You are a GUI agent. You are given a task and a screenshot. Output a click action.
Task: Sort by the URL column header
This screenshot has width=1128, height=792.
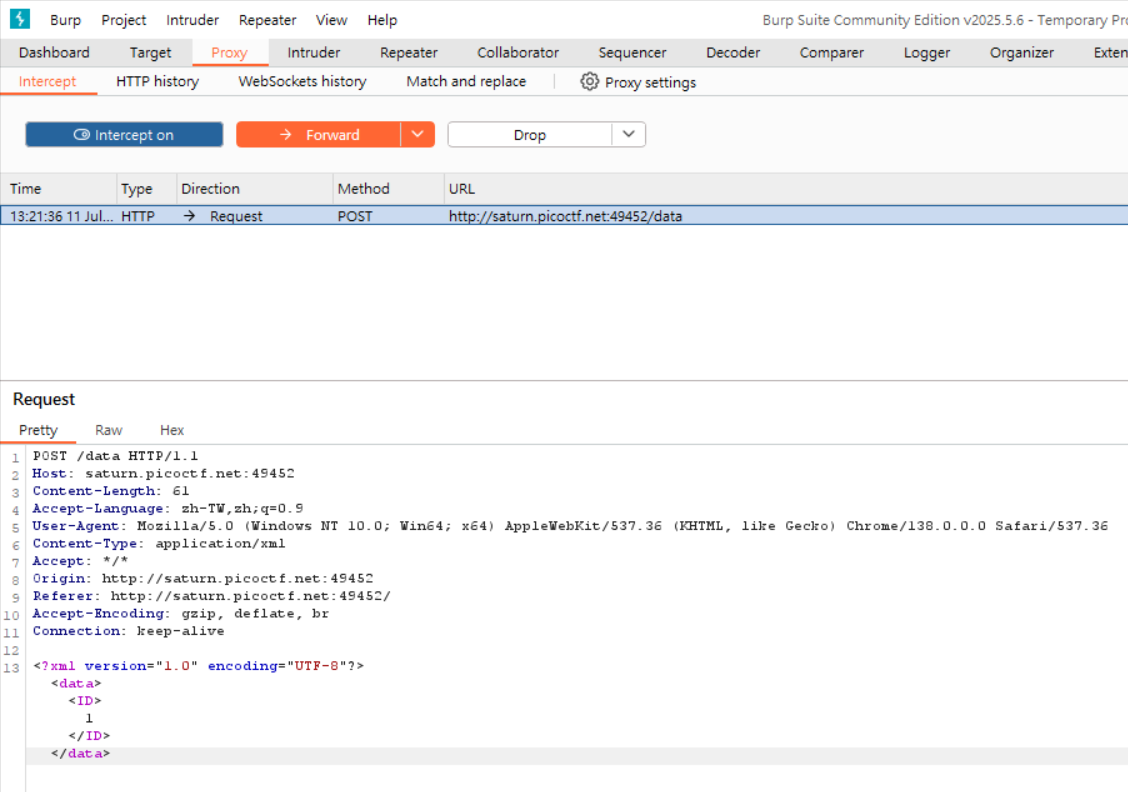click(x=786, y=188)
